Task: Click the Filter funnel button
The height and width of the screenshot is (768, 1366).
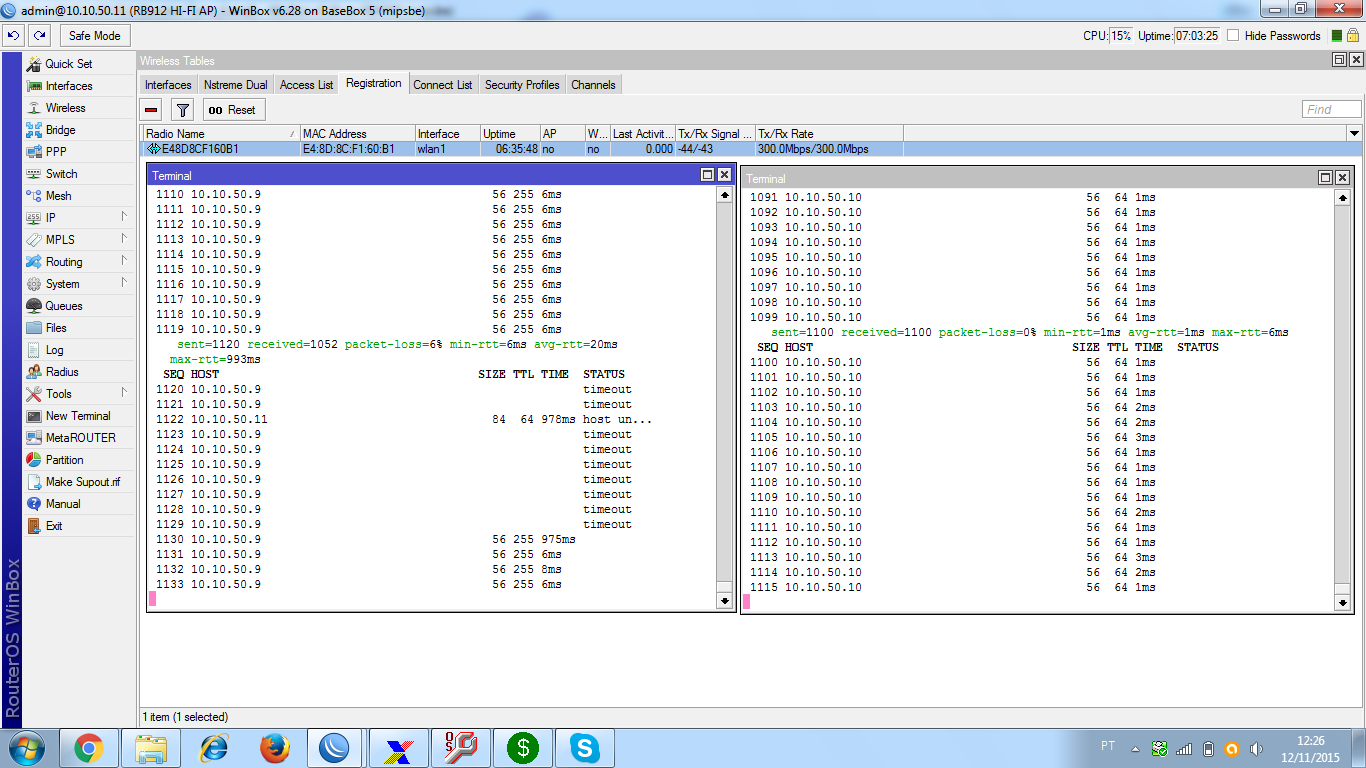Action: coord(182,110)
